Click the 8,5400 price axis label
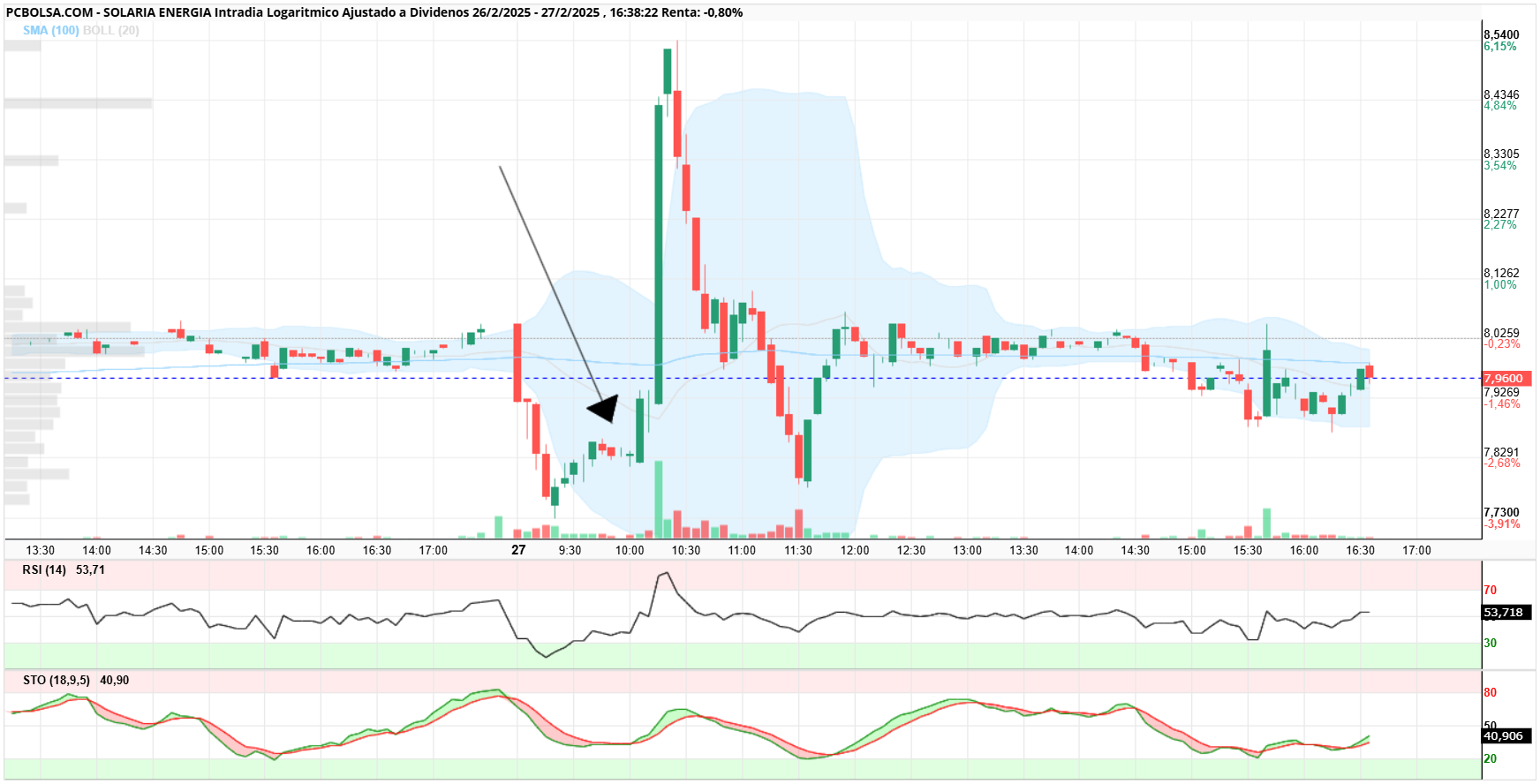 pyautogui.click(x=1501, y=34)
